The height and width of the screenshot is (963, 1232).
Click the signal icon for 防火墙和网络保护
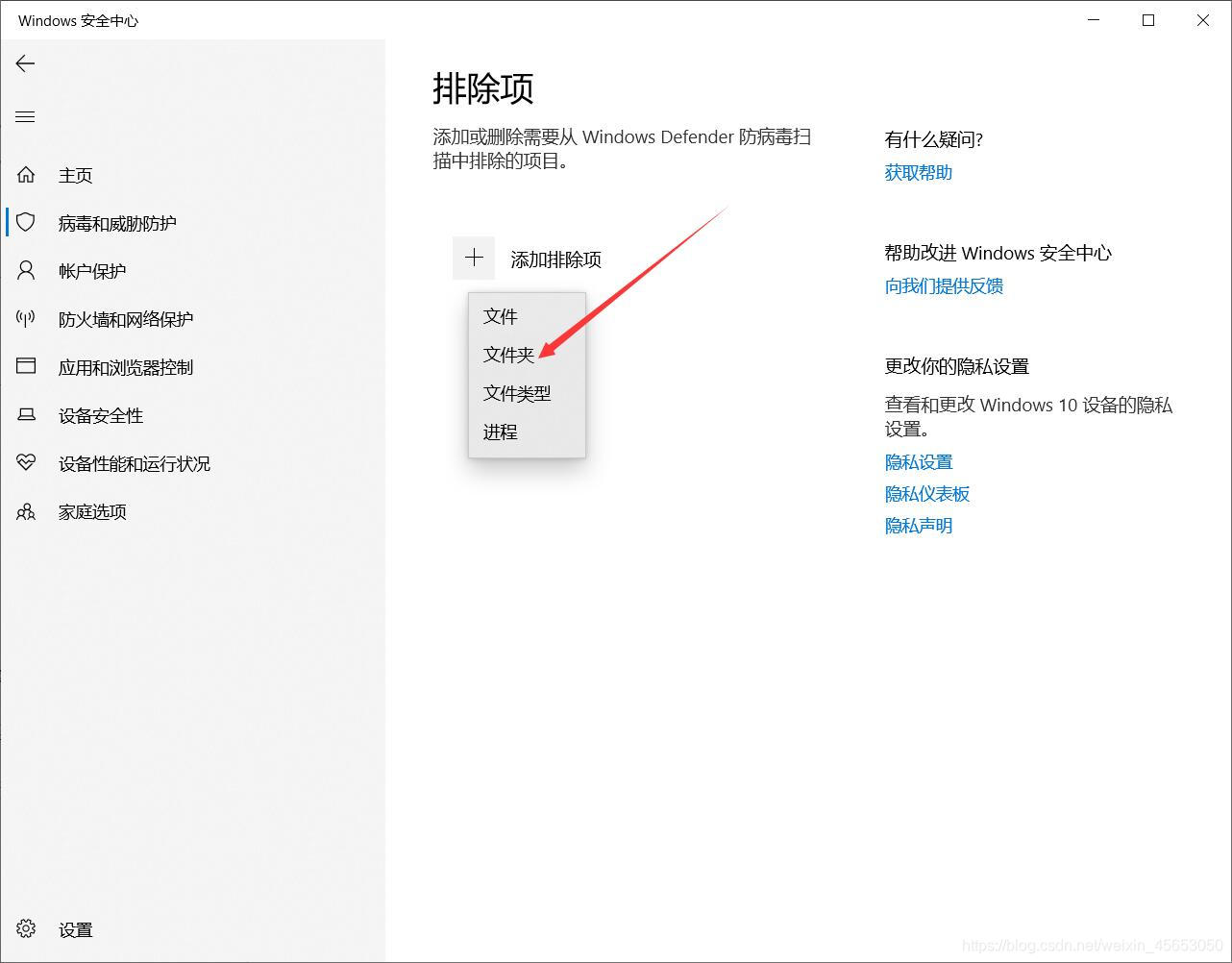tap(26, 318)
